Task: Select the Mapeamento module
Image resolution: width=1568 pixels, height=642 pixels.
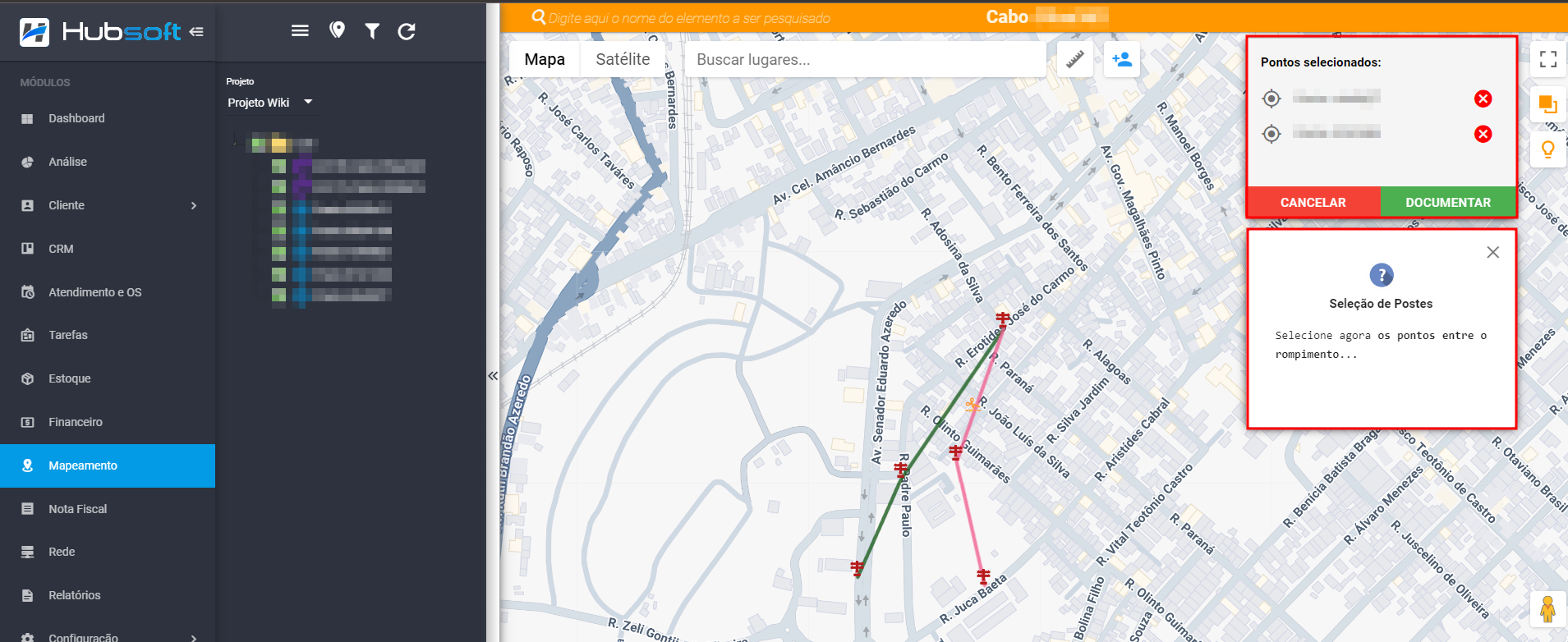Action: [108, 465]
